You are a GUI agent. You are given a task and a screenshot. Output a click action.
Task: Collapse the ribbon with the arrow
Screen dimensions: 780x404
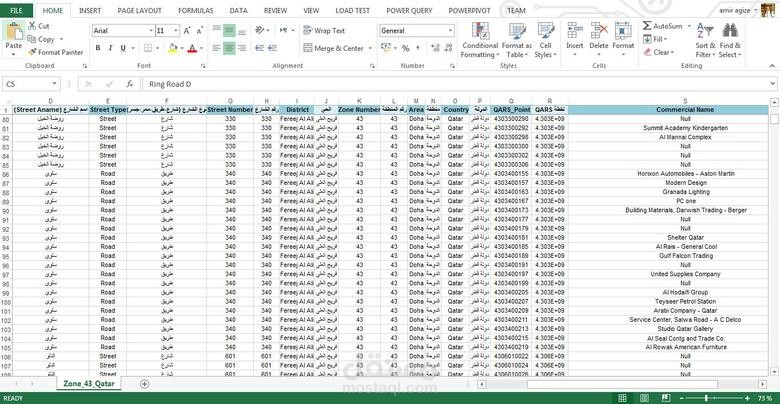coord(772,66)
